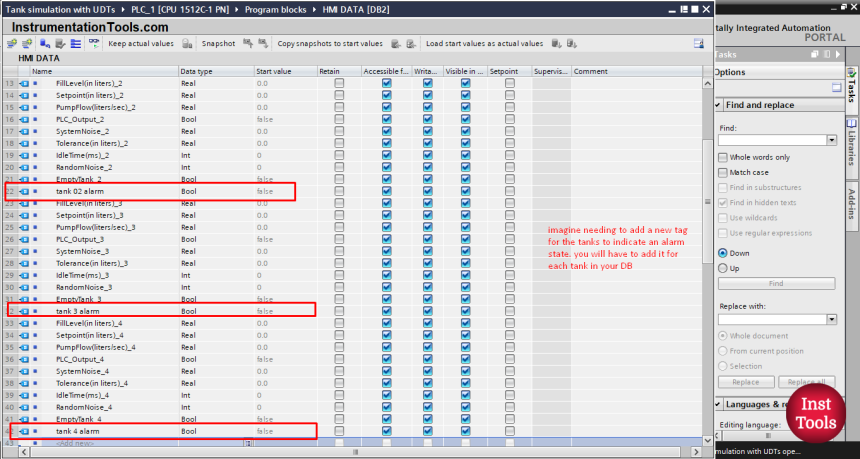Select the Up search direction radio button
Viewport: 860px width, 459px height.
[723, 268]
